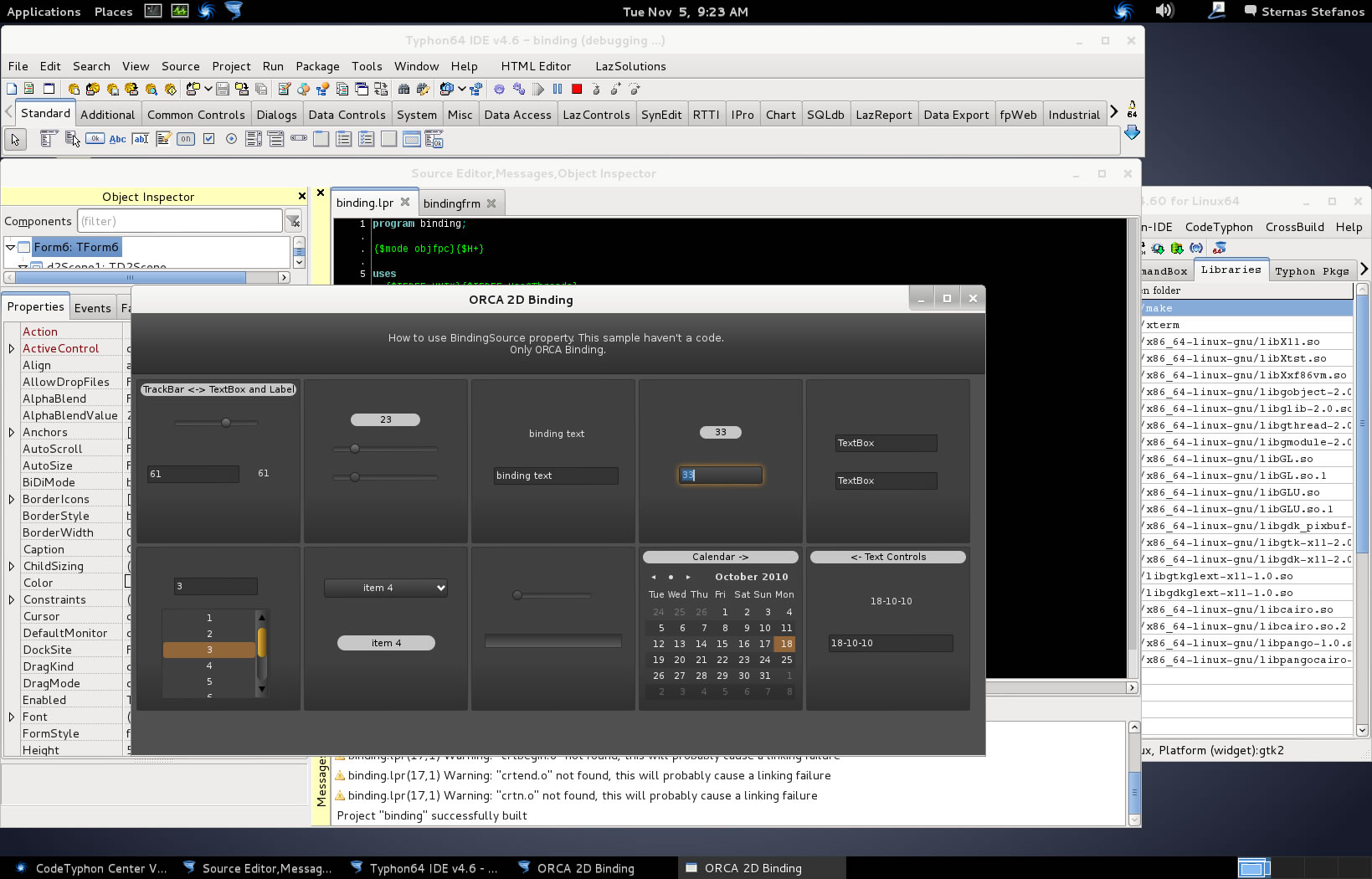The height and width of the screenshot is (879, 1372).
Task: Open the 'item 4' combo box
Action: coord(386,588)
